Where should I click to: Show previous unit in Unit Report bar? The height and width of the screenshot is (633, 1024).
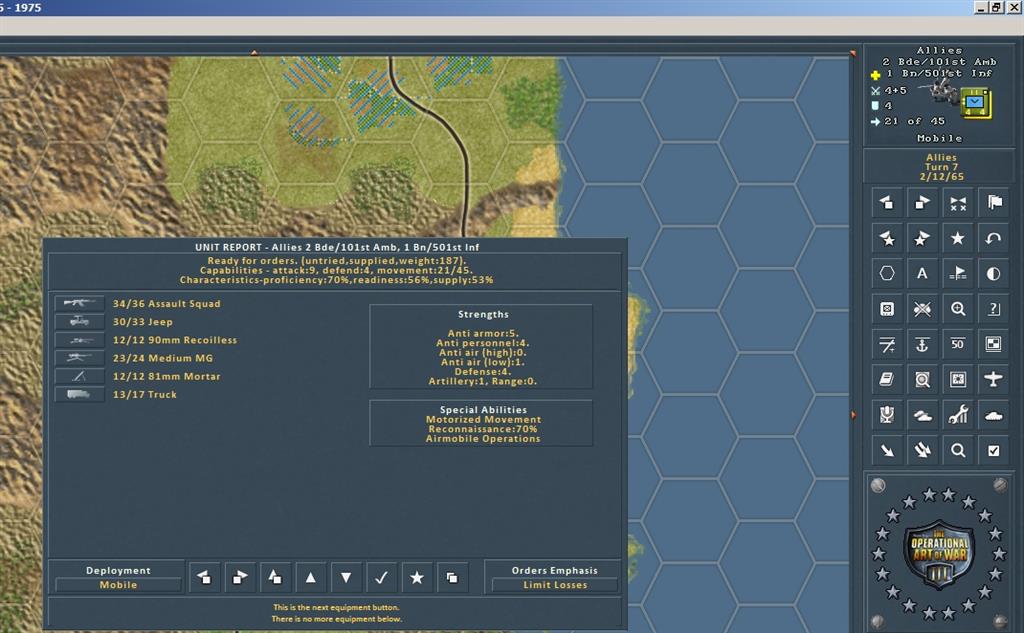204,577
